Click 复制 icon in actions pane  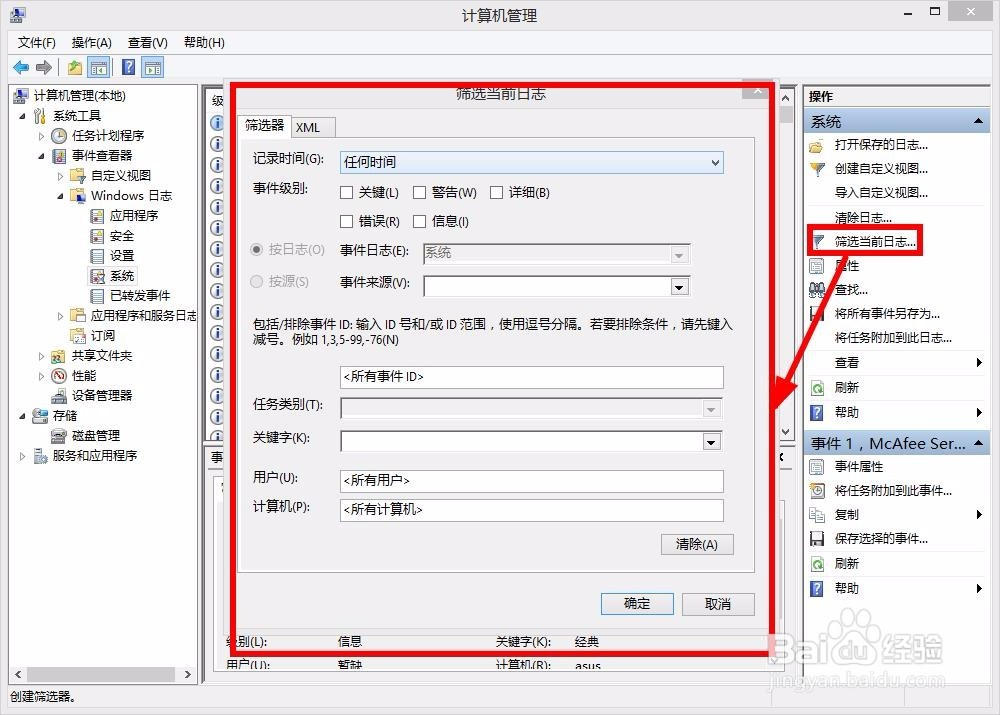point(816,515)
